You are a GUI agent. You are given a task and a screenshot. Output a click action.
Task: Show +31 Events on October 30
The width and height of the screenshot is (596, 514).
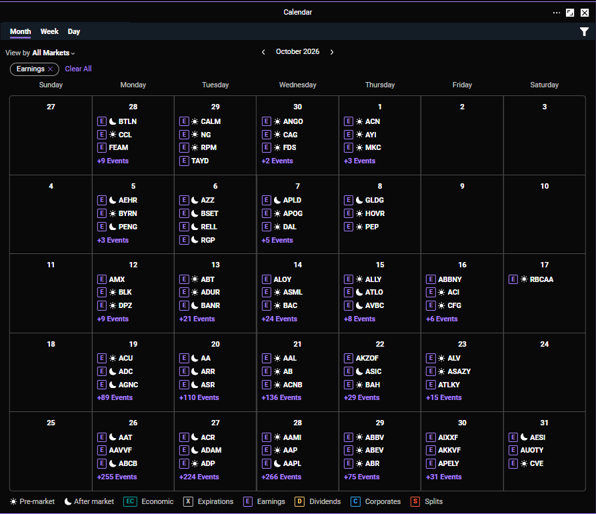[x=444, y=477]
